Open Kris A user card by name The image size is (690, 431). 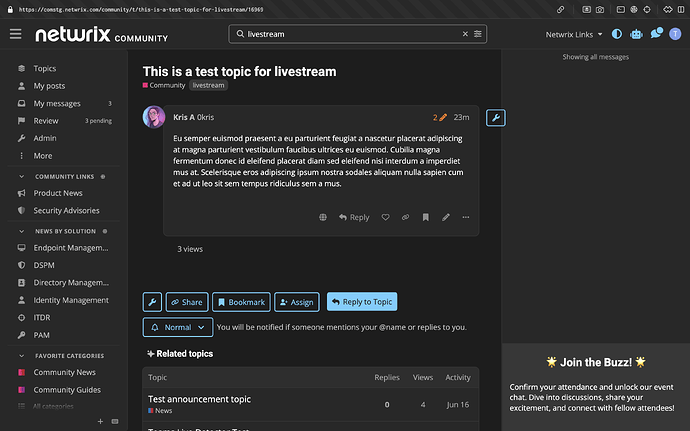184,117
